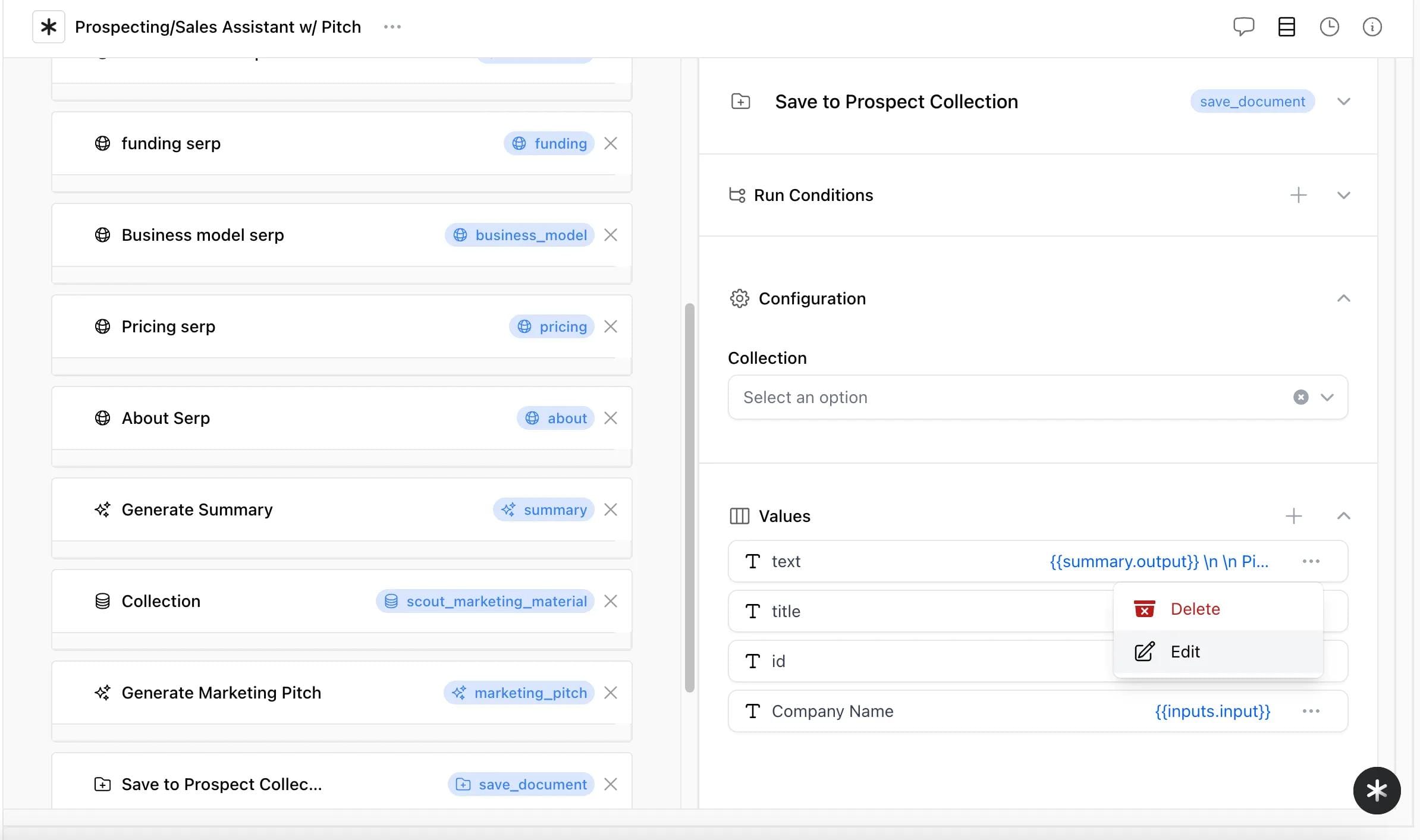This screenshot has width=1420, height=840.
Task: Remove the Collection step
Action: click(611, 601)
